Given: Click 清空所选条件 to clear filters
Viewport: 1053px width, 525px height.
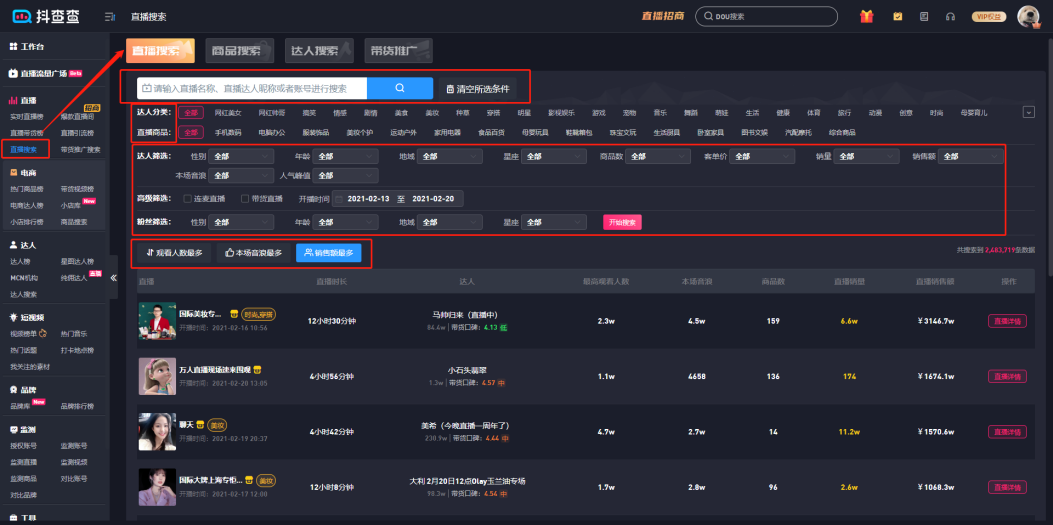Looking at the screenshot, I should [x=478, y=88].
